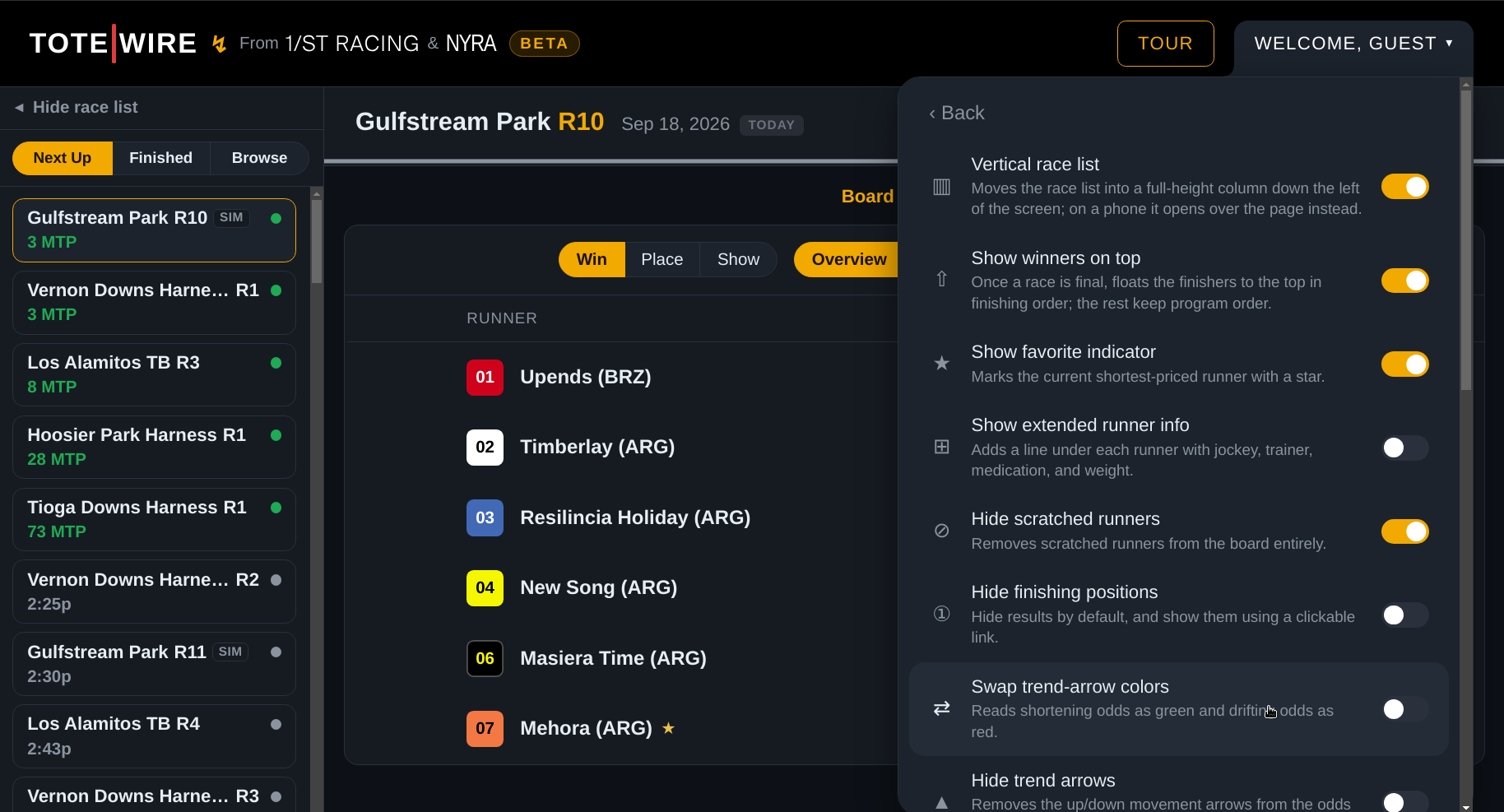1504x812 pixels.
Task: Open Vernon Downs Harness R1 race card
Action: tap(154, 303)
